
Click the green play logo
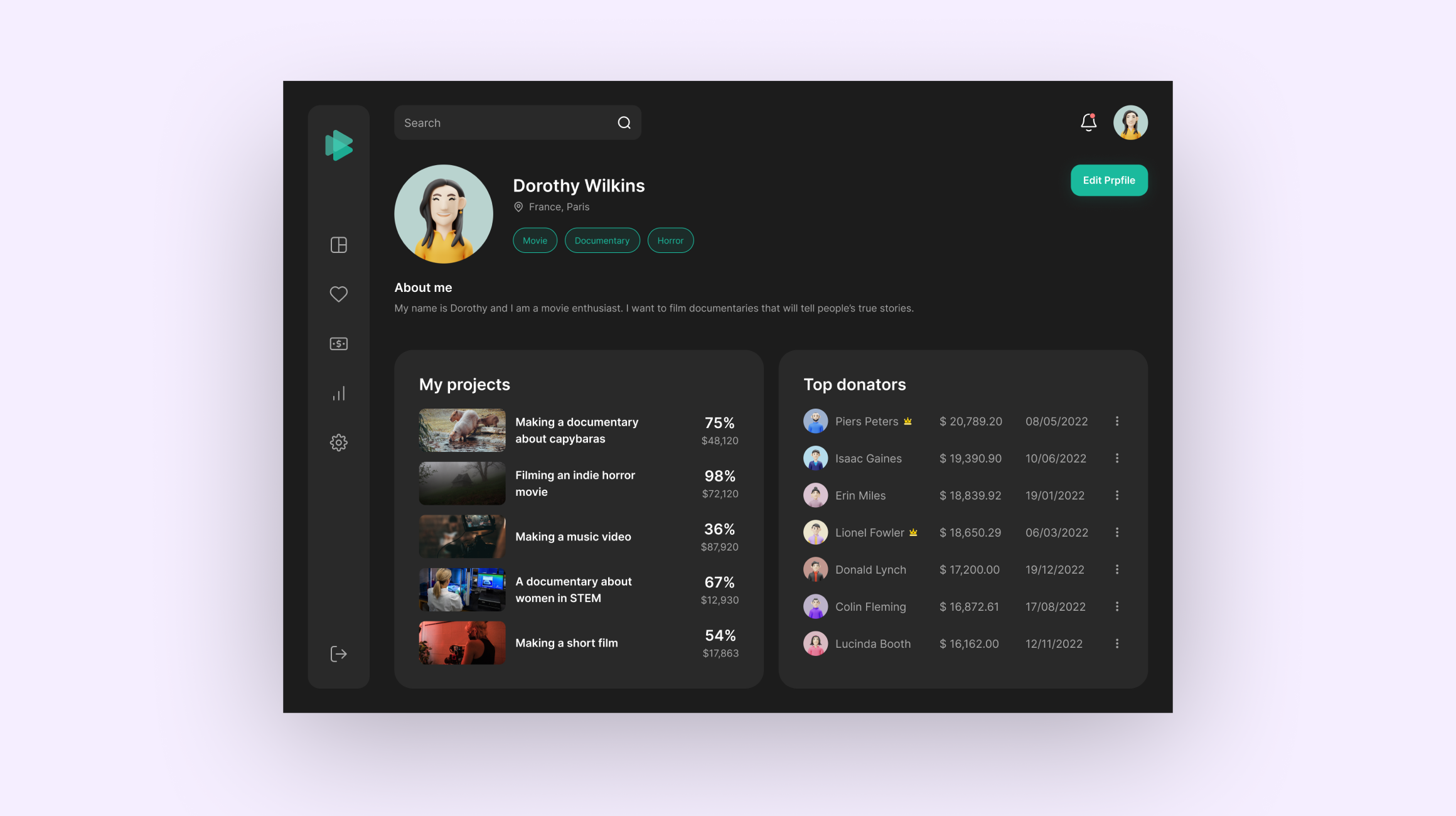pos(338,146)
